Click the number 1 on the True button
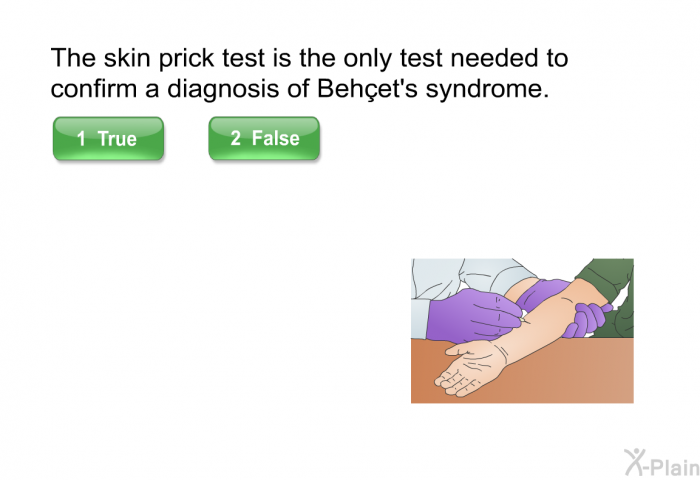Image resolution: width=700 pixels, height=480 pixels. 81,138
